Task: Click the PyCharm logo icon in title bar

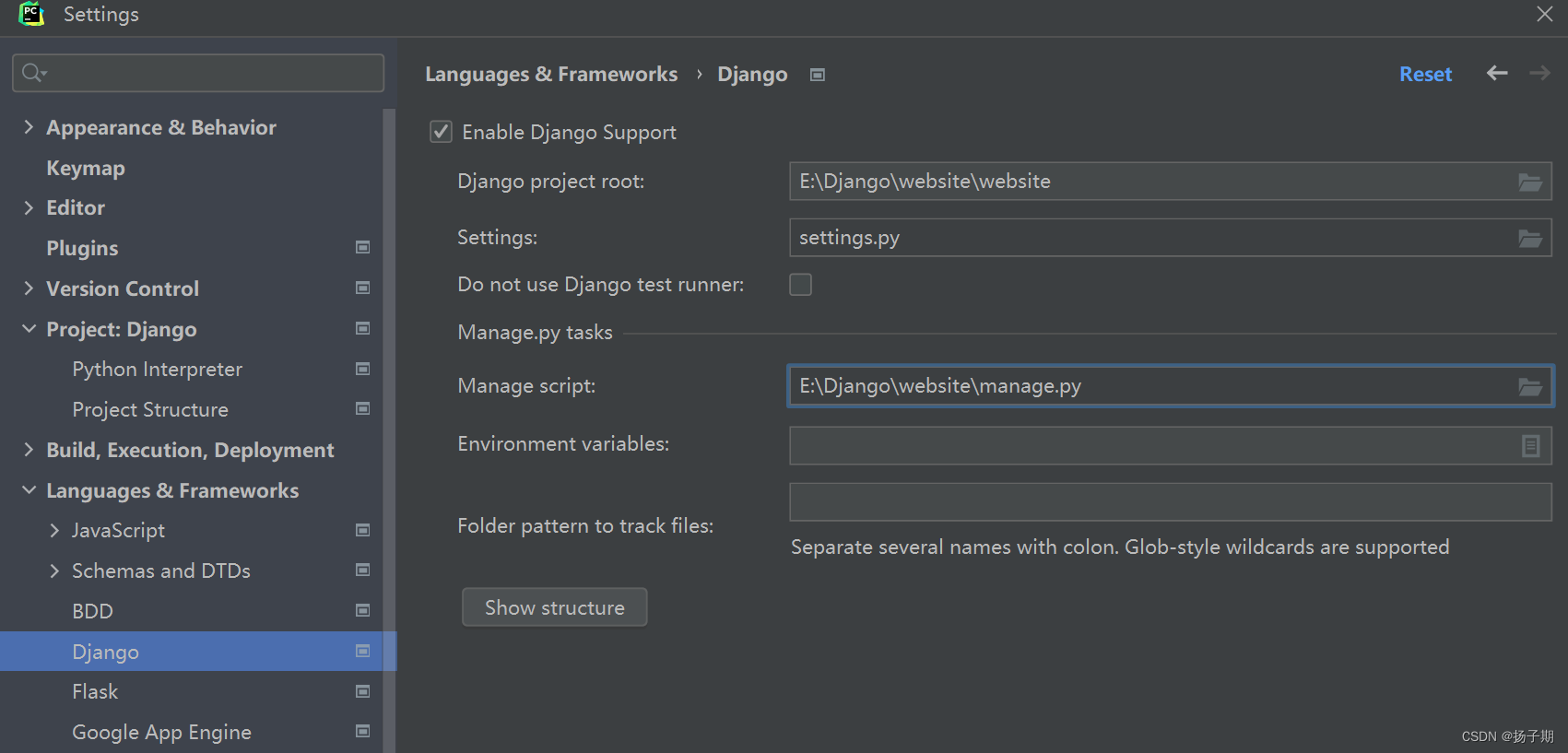Action: click(31, 14)
